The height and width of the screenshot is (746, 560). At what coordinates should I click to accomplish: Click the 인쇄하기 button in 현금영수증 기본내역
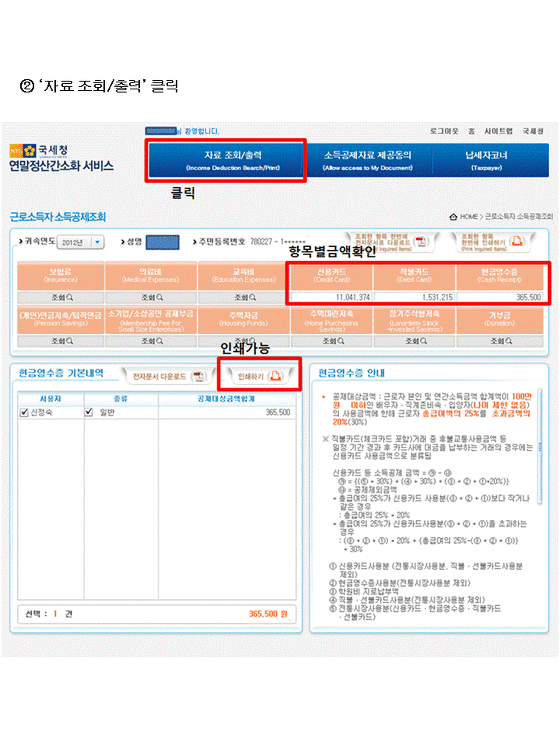point(259,376)
